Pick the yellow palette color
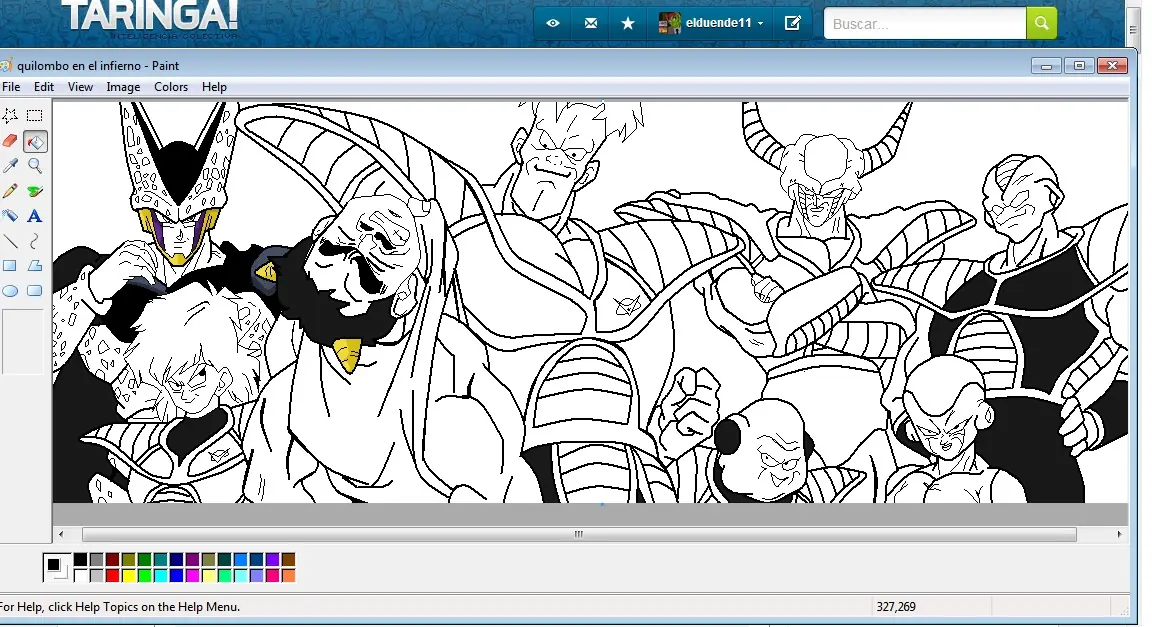The width and height of the screenshot is (1152, 627). 129,576
